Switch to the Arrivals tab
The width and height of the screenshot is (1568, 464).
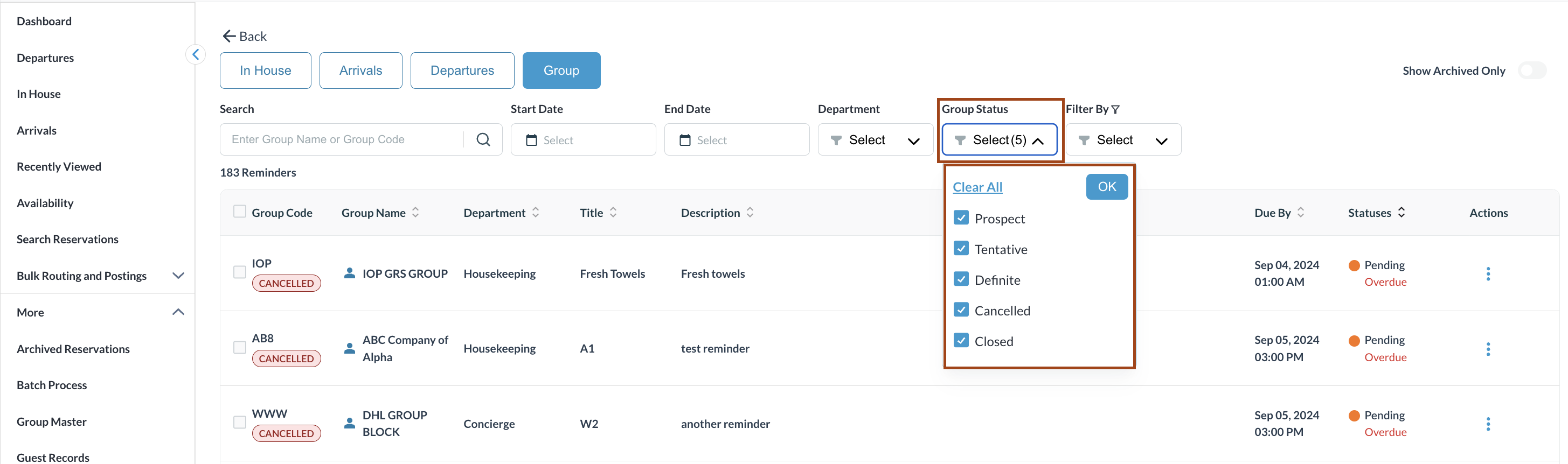click(360, 71)
